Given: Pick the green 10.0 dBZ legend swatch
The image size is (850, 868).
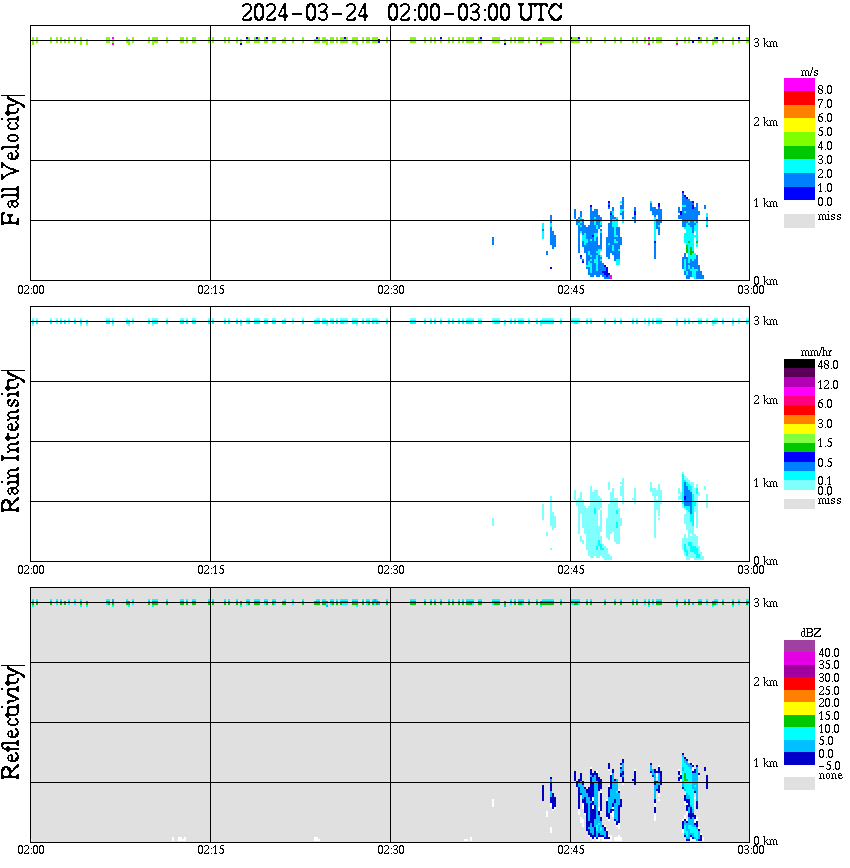Looking at the screenshot, I should (x=799, y=721).
